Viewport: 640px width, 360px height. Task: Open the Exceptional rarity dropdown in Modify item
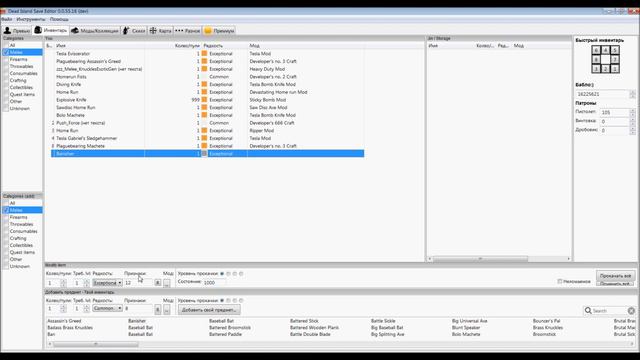(107, 282)
